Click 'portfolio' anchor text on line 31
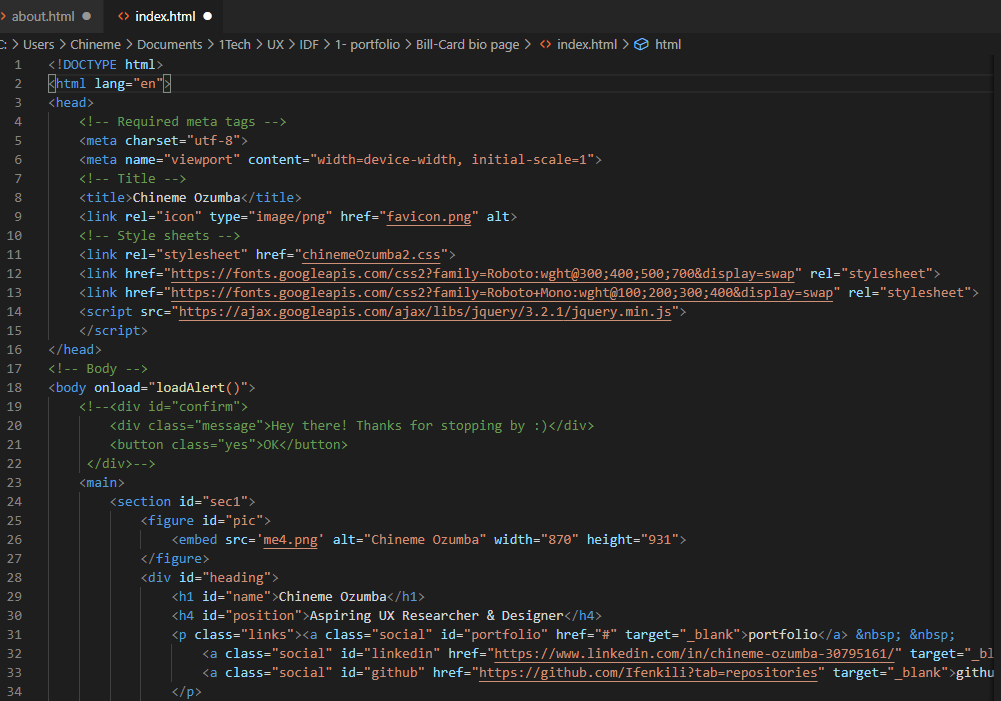1001x701 pixels. pos(783,635)
